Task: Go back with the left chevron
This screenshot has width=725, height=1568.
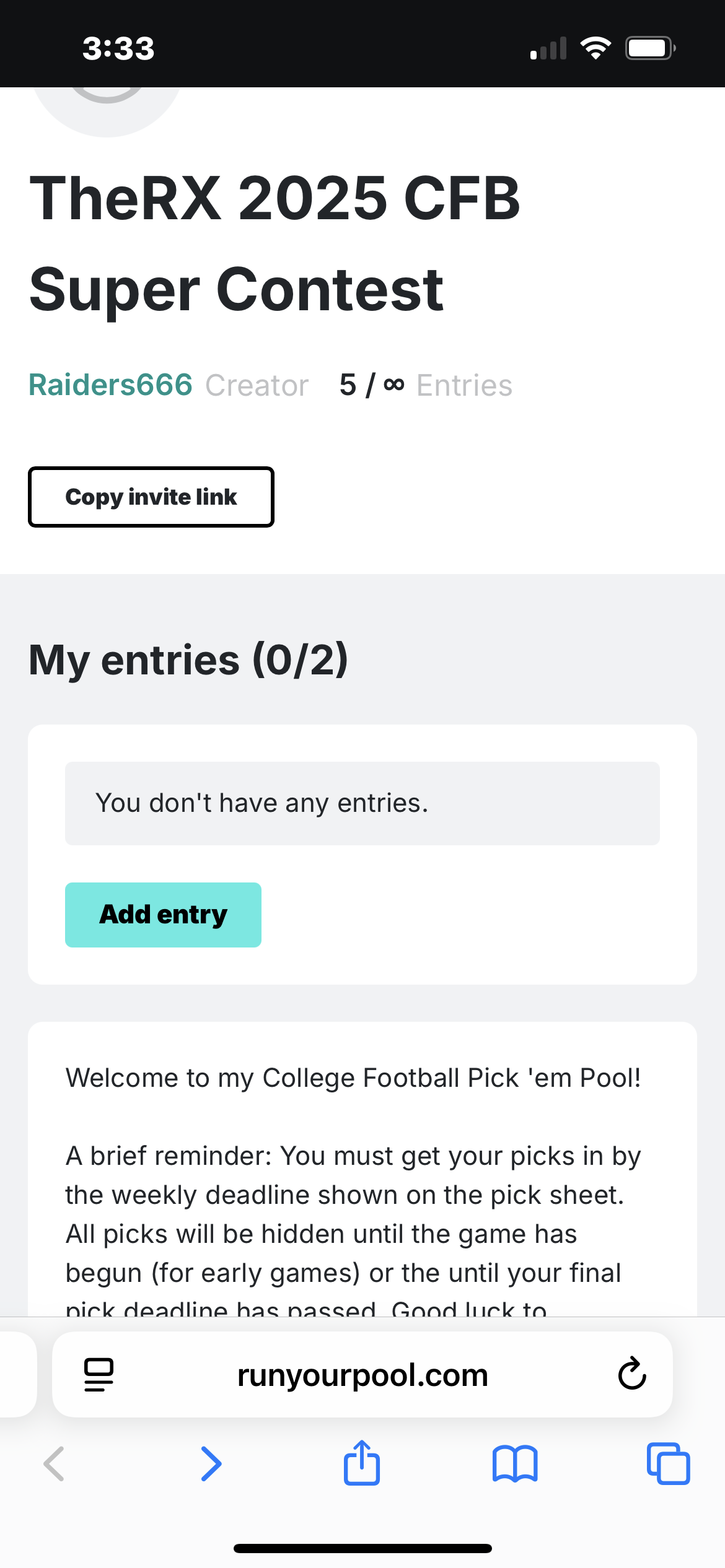Action: [54, 1464]
